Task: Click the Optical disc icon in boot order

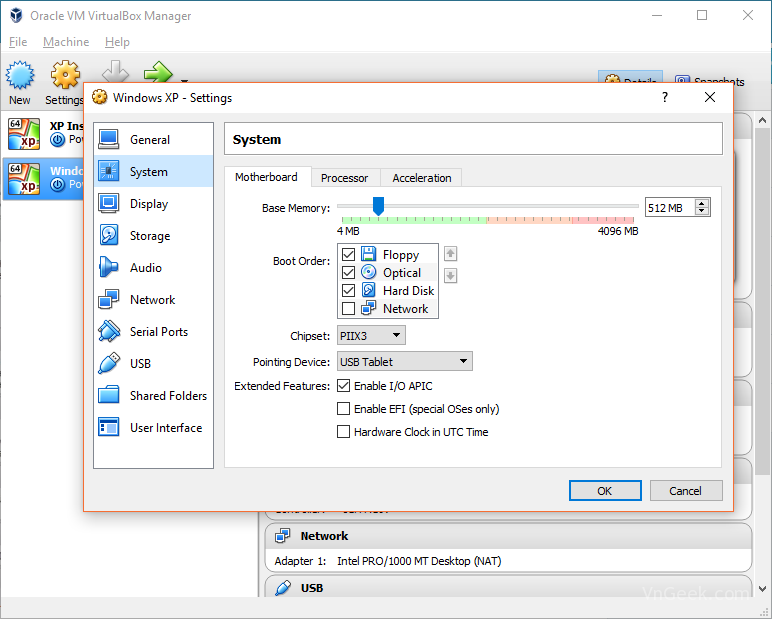Action: click(368, 272)
